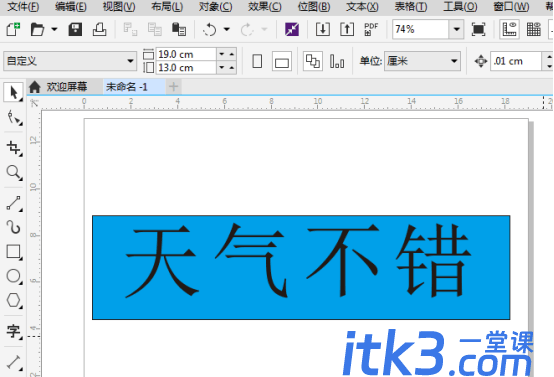Open the page size preset dropdown
The image size is (554, 377).
point(70,61)
